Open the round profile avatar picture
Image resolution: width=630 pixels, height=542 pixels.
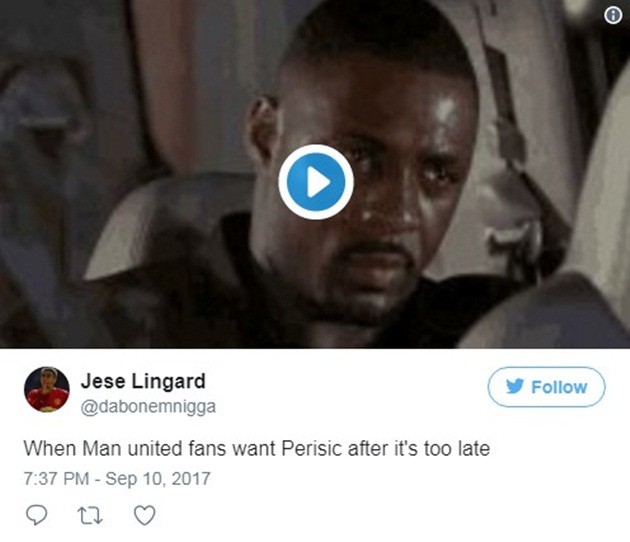tap(47, 389)
